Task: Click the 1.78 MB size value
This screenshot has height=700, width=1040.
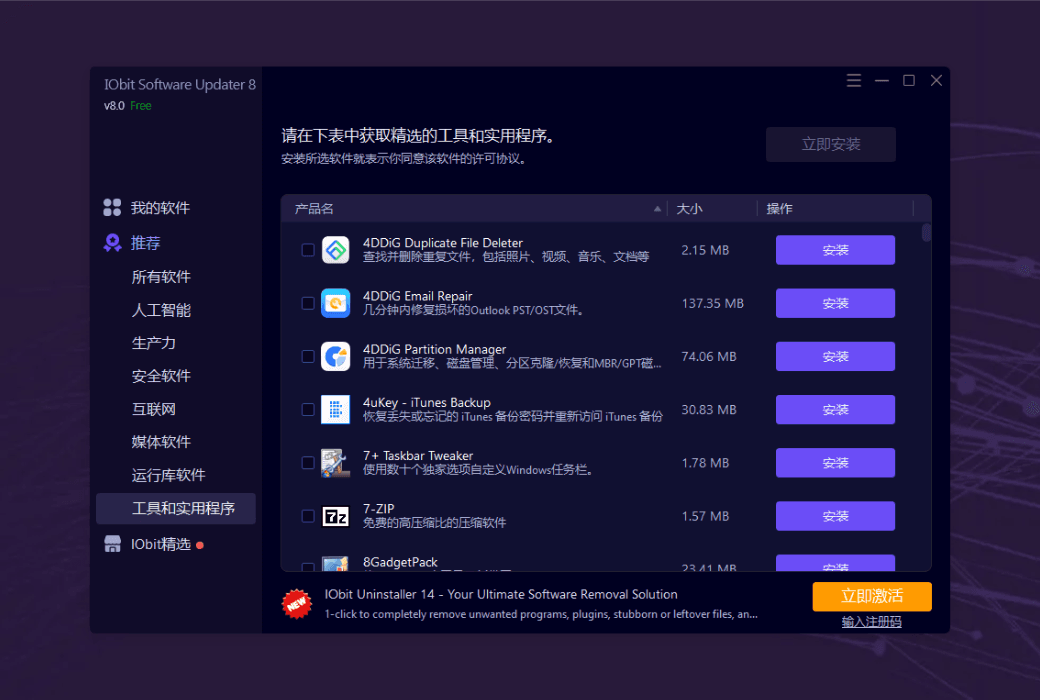Action: [x=705, y=462]
